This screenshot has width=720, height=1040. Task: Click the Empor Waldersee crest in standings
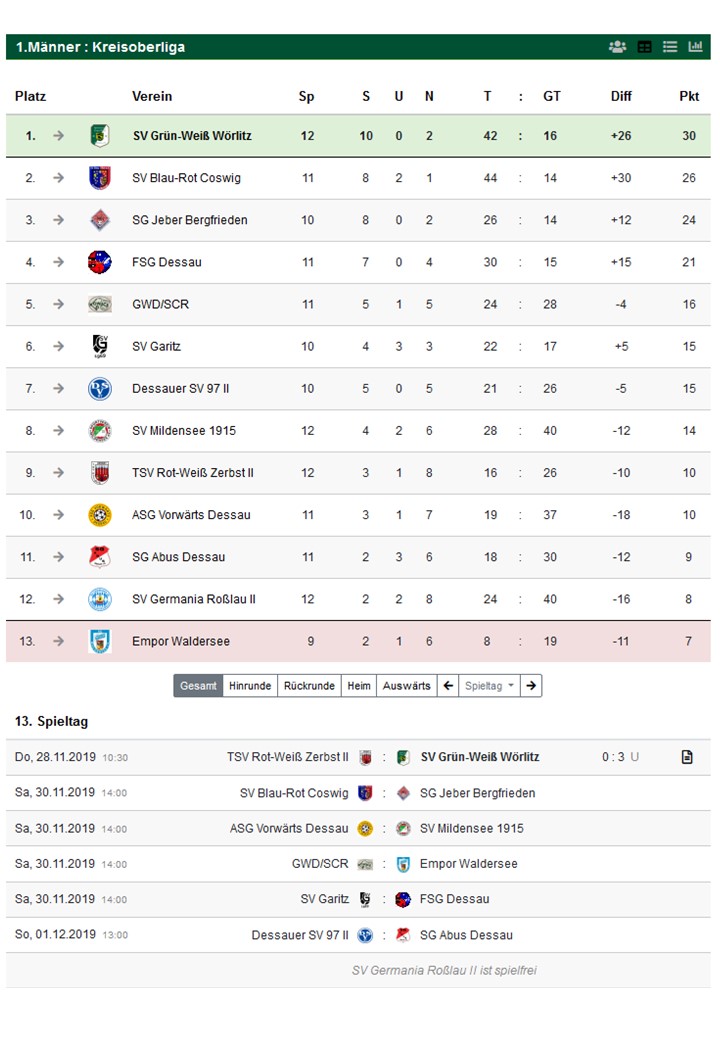[99, 641]
